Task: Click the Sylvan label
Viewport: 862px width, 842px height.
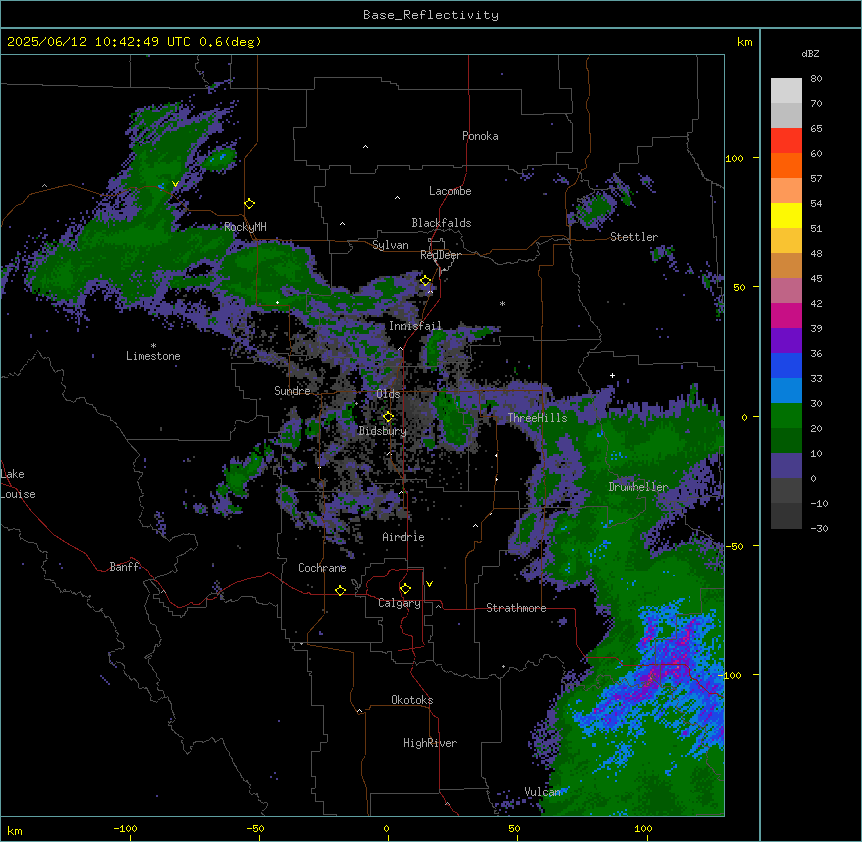Action: tap(390, 245)
